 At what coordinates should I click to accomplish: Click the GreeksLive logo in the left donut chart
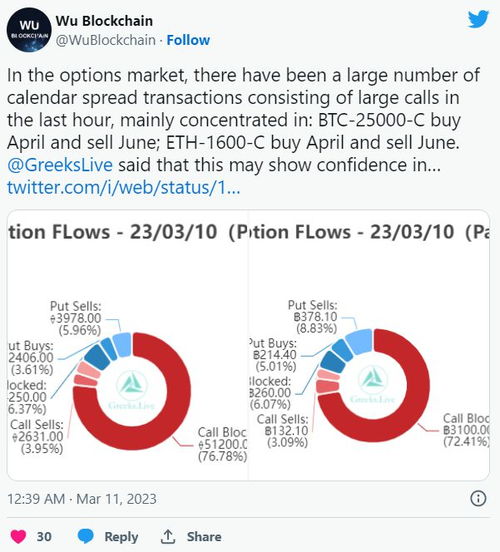pos(132,389)
